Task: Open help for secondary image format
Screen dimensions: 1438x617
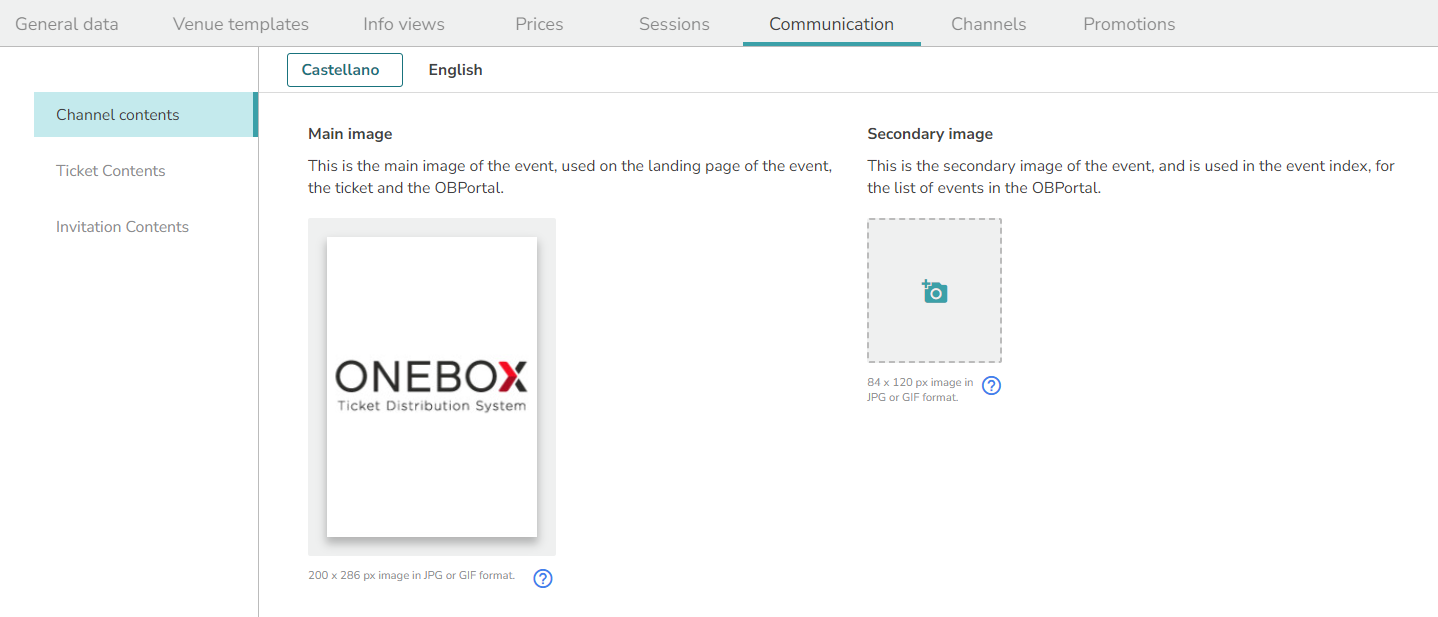Action: [x=991, y=386]
